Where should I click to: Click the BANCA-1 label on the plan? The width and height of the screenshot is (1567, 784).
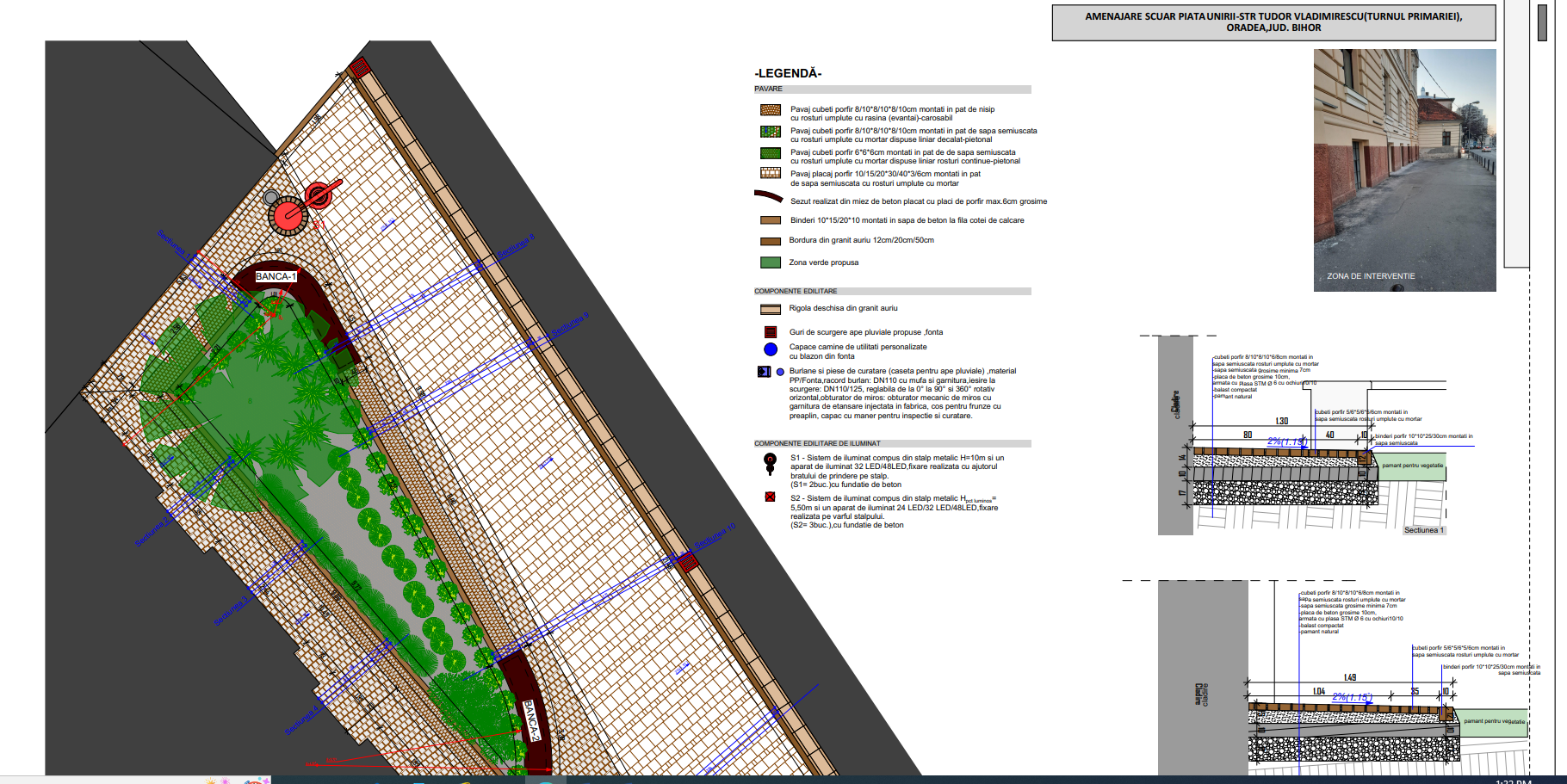click(x=276, y=276)
